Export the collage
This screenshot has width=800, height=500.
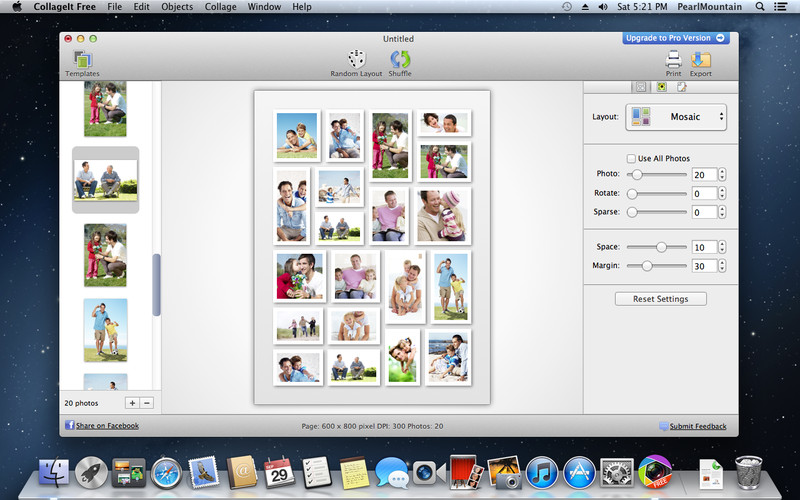[701, 63]
